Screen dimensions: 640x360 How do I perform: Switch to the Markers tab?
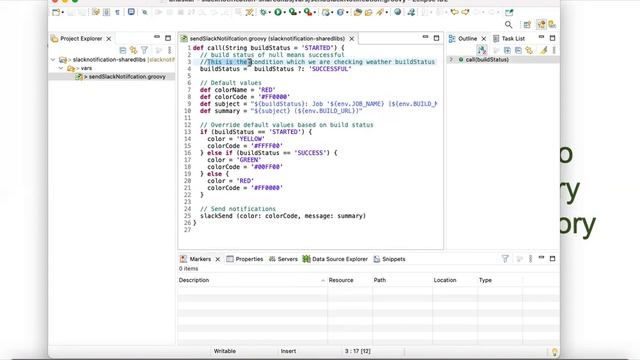click(x=200, y=259)
